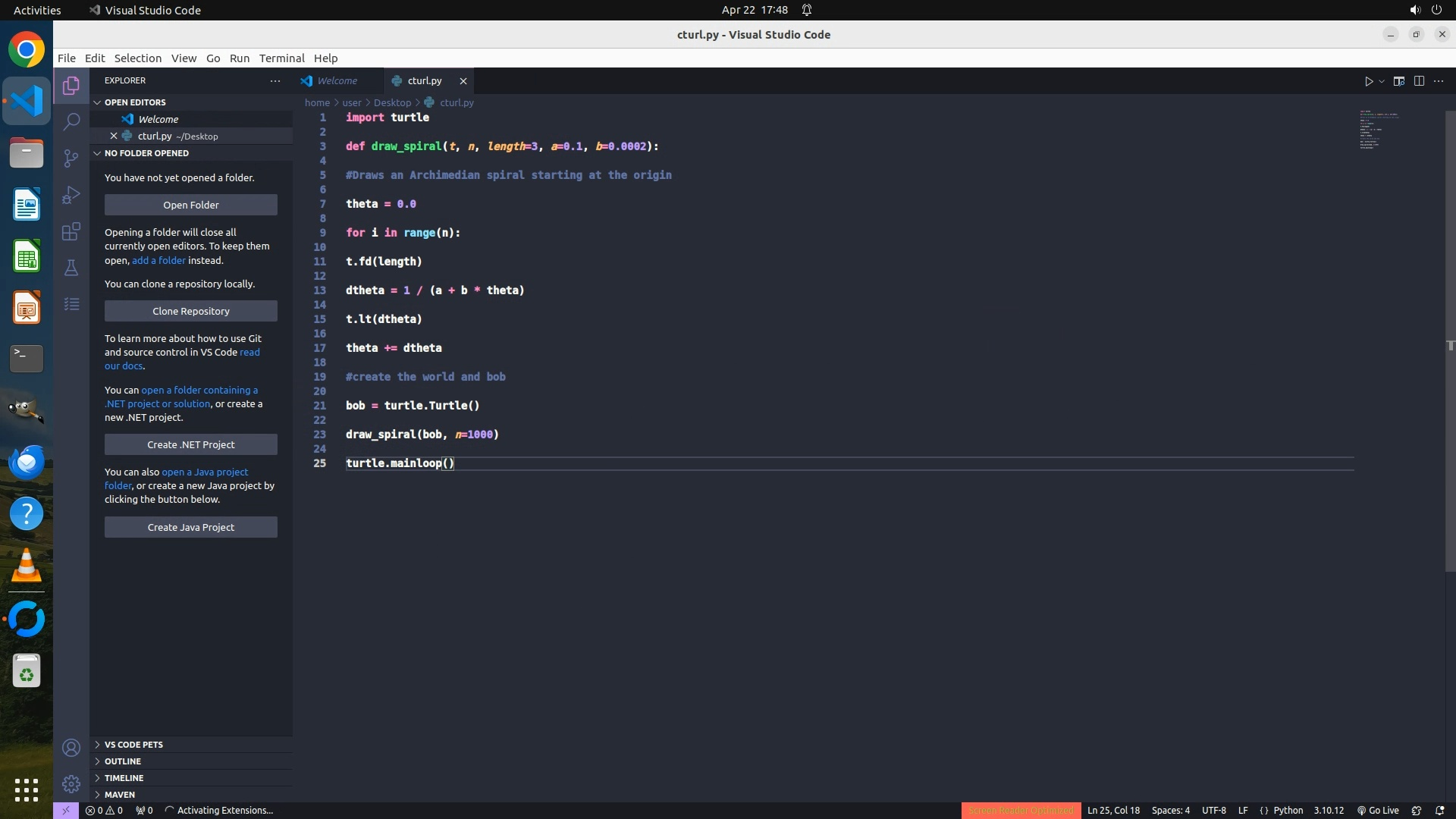
Task: Open the Extensions view
Action: click(x=71, y=231)
